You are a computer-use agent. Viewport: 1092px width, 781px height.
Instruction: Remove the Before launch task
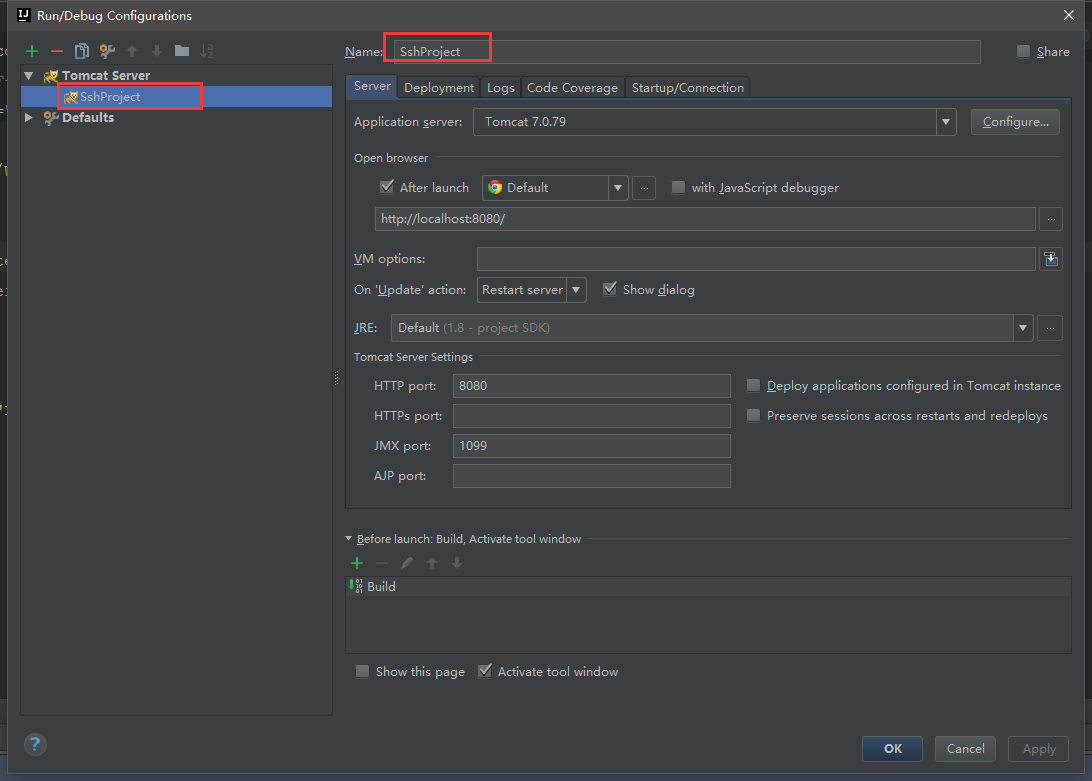[382, 563]
